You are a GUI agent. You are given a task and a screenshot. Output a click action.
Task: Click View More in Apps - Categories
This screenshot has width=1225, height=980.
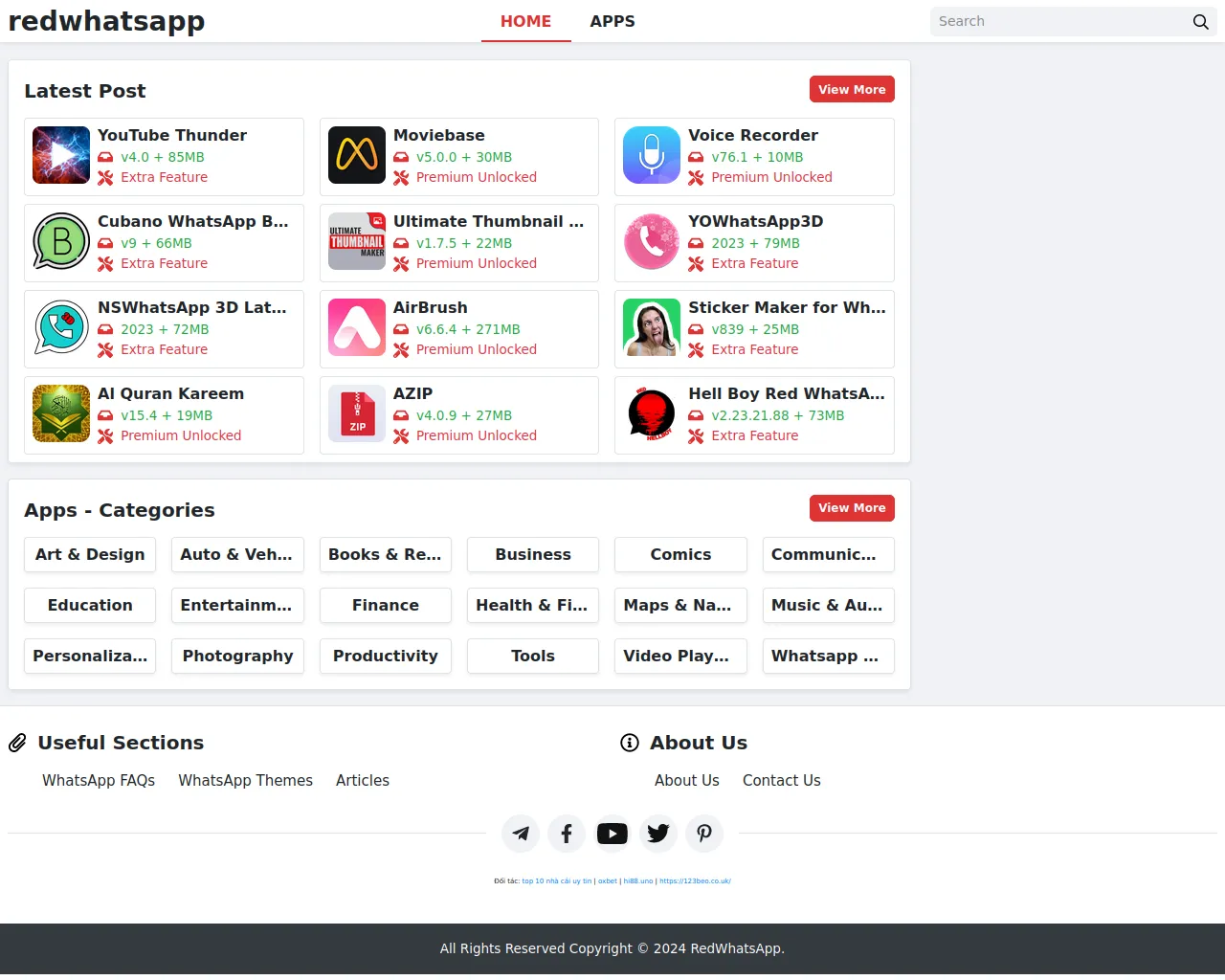tap(852, 508)
